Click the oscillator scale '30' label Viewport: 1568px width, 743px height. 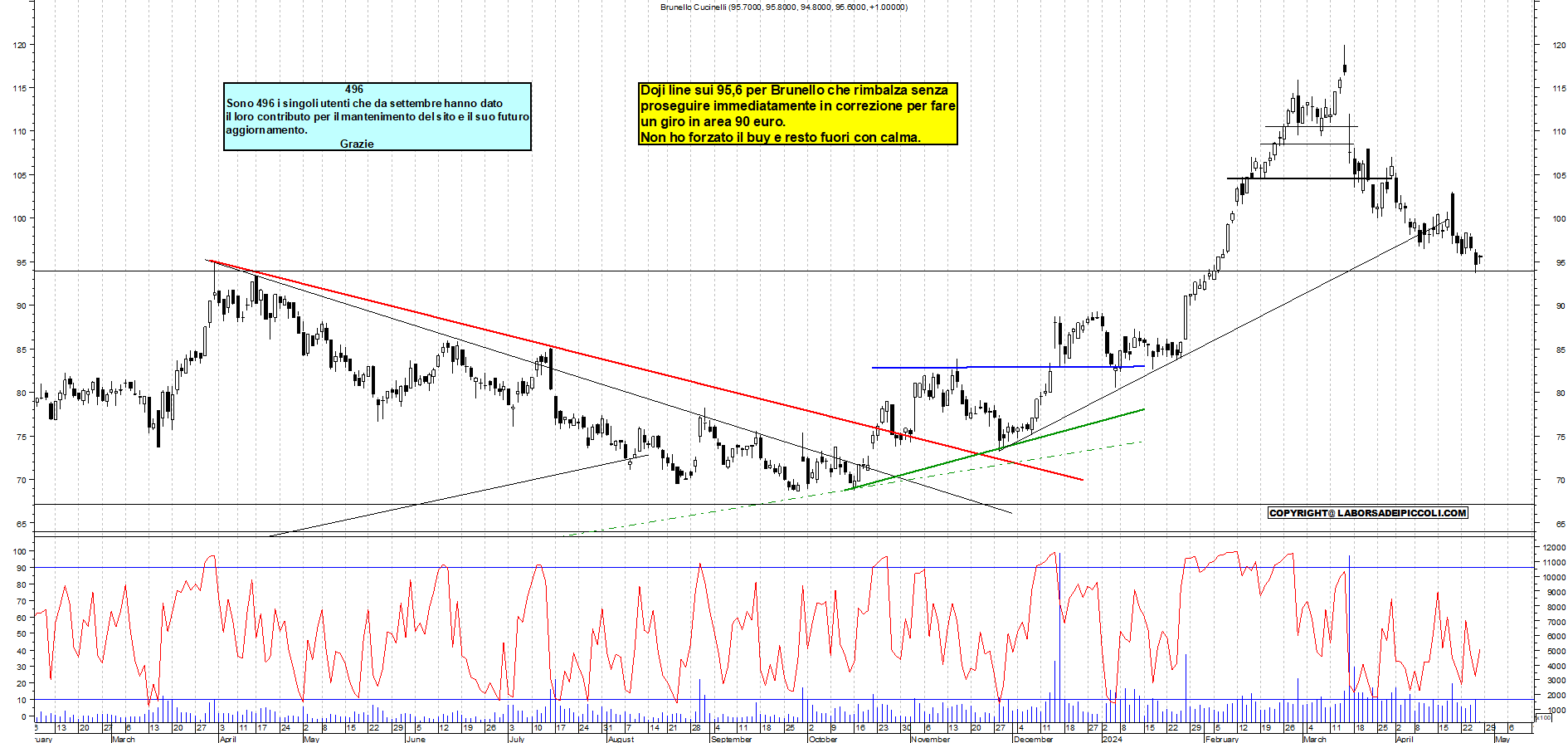pos(22,667)
